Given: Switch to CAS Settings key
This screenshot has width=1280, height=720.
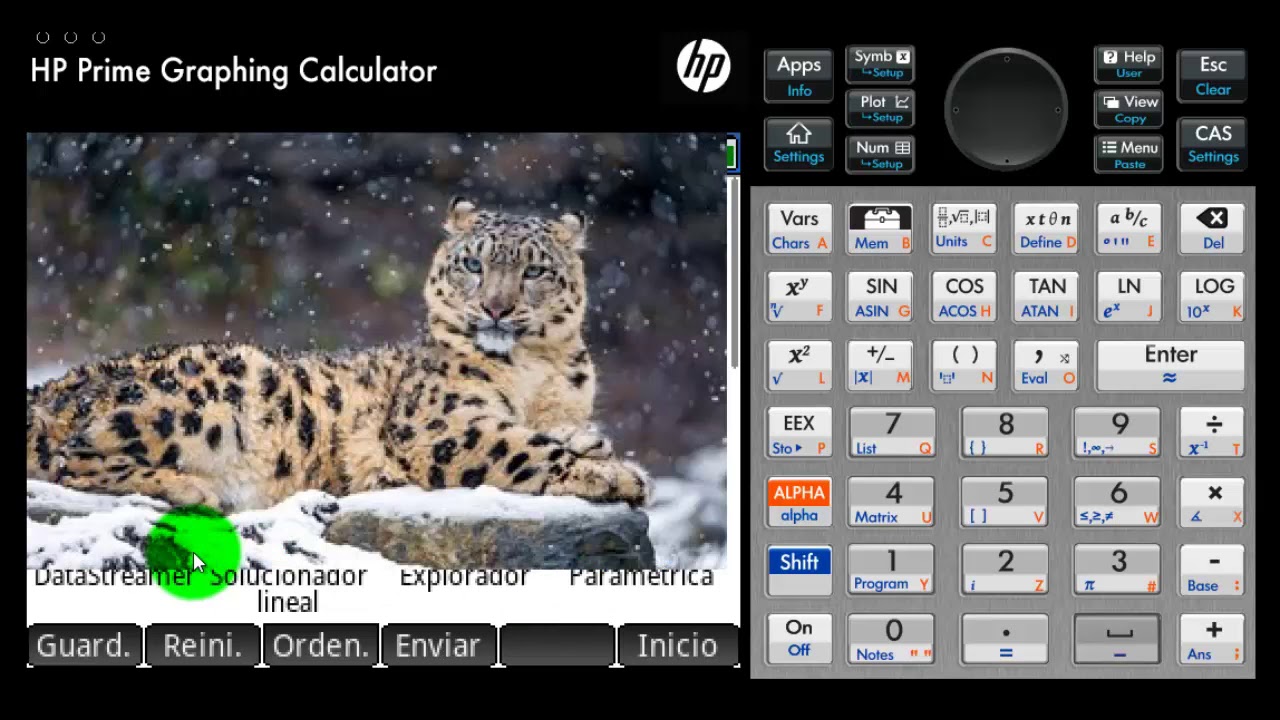Looking at the screenshot, I should (1212, 144).
